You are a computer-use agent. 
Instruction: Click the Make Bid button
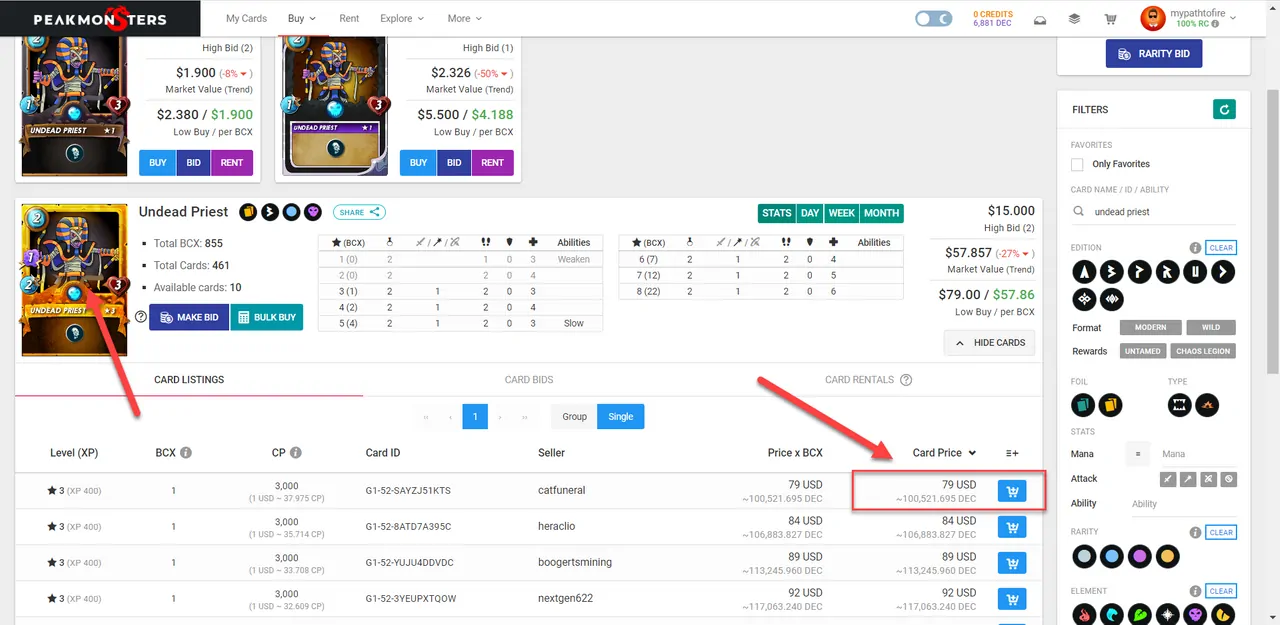tap(188, 317)
